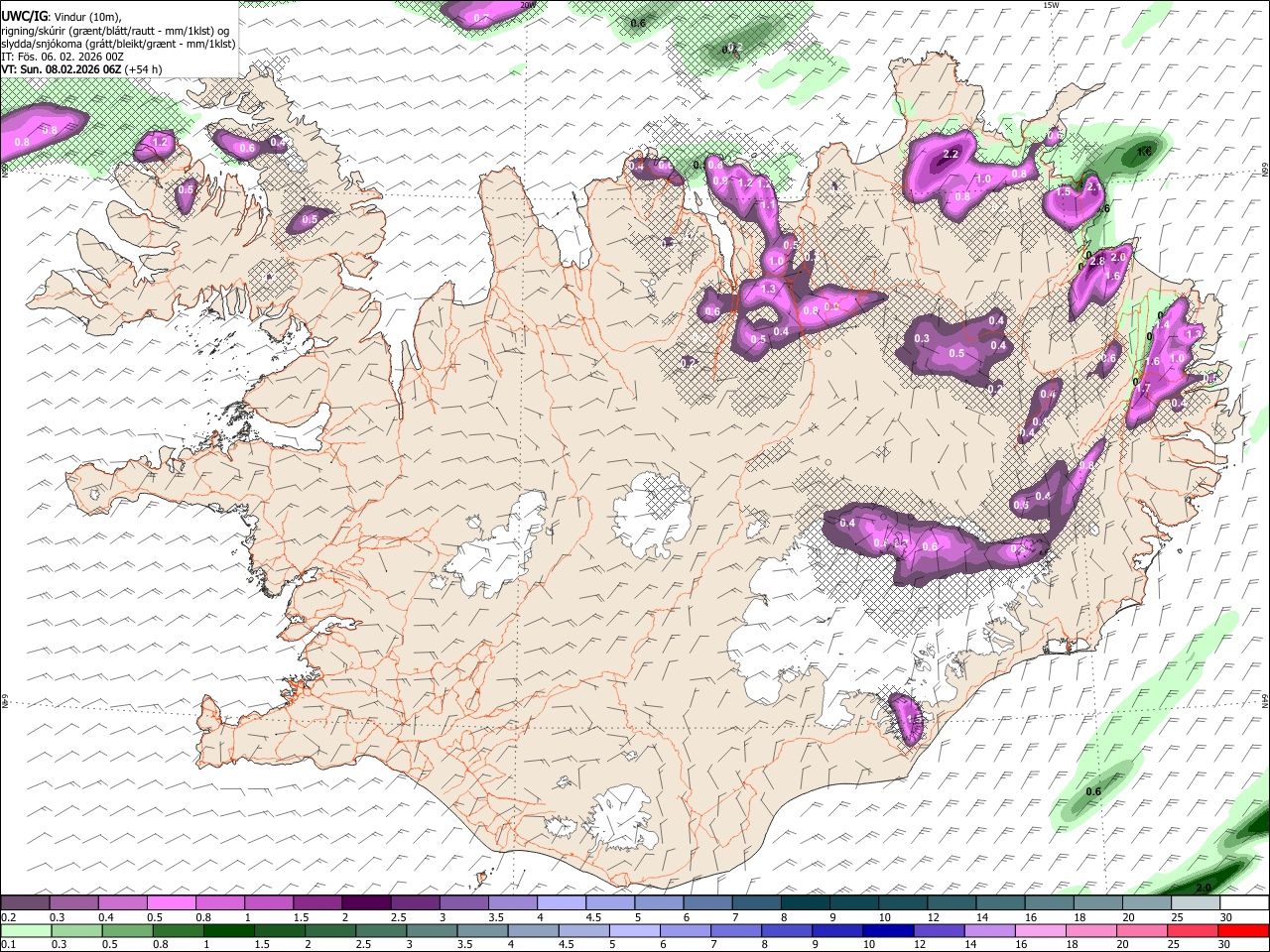
Task: Click the '2.2' snowfall value in the northeast
Action: click(951, 154)
